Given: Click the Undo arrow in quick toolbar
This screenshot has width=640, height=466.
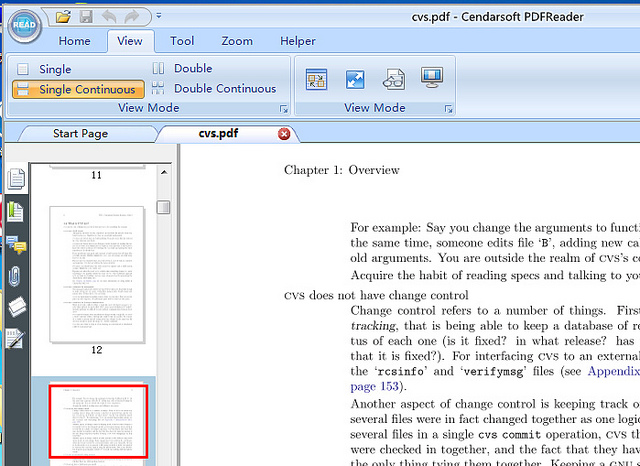Looking at the screenshot, I should click(109, 17).
